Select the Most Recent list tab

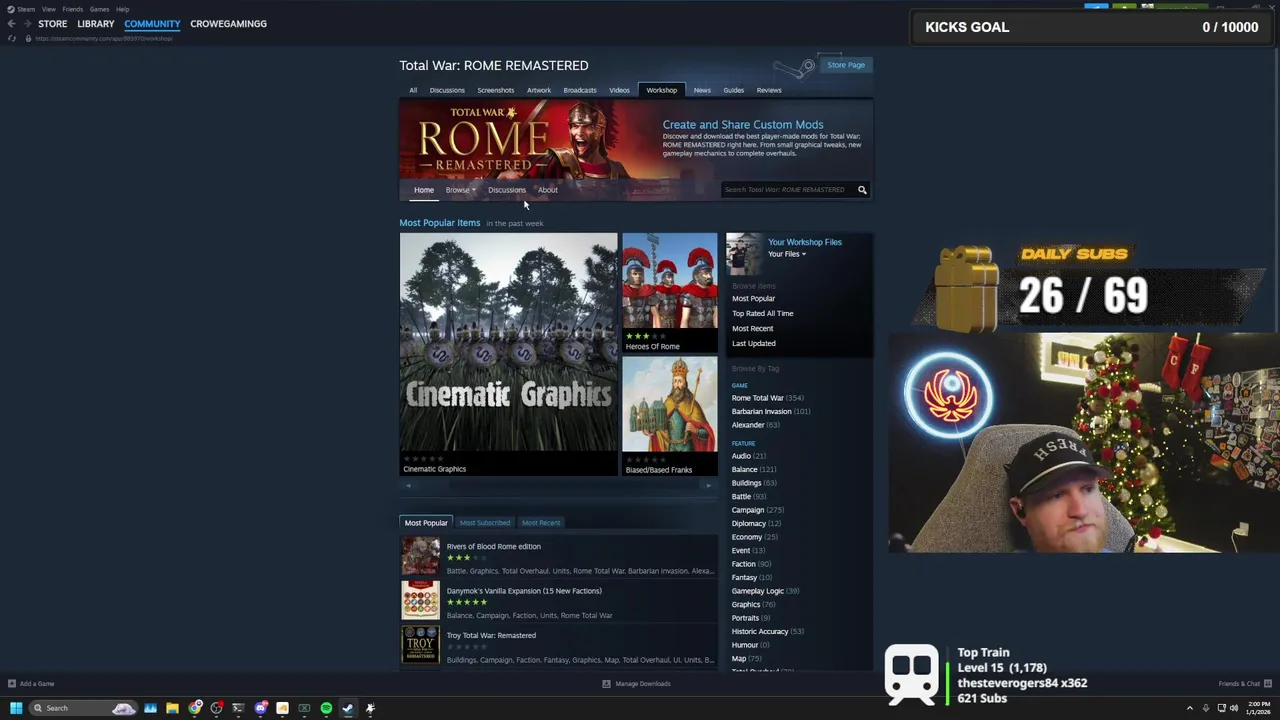(541, 523)
